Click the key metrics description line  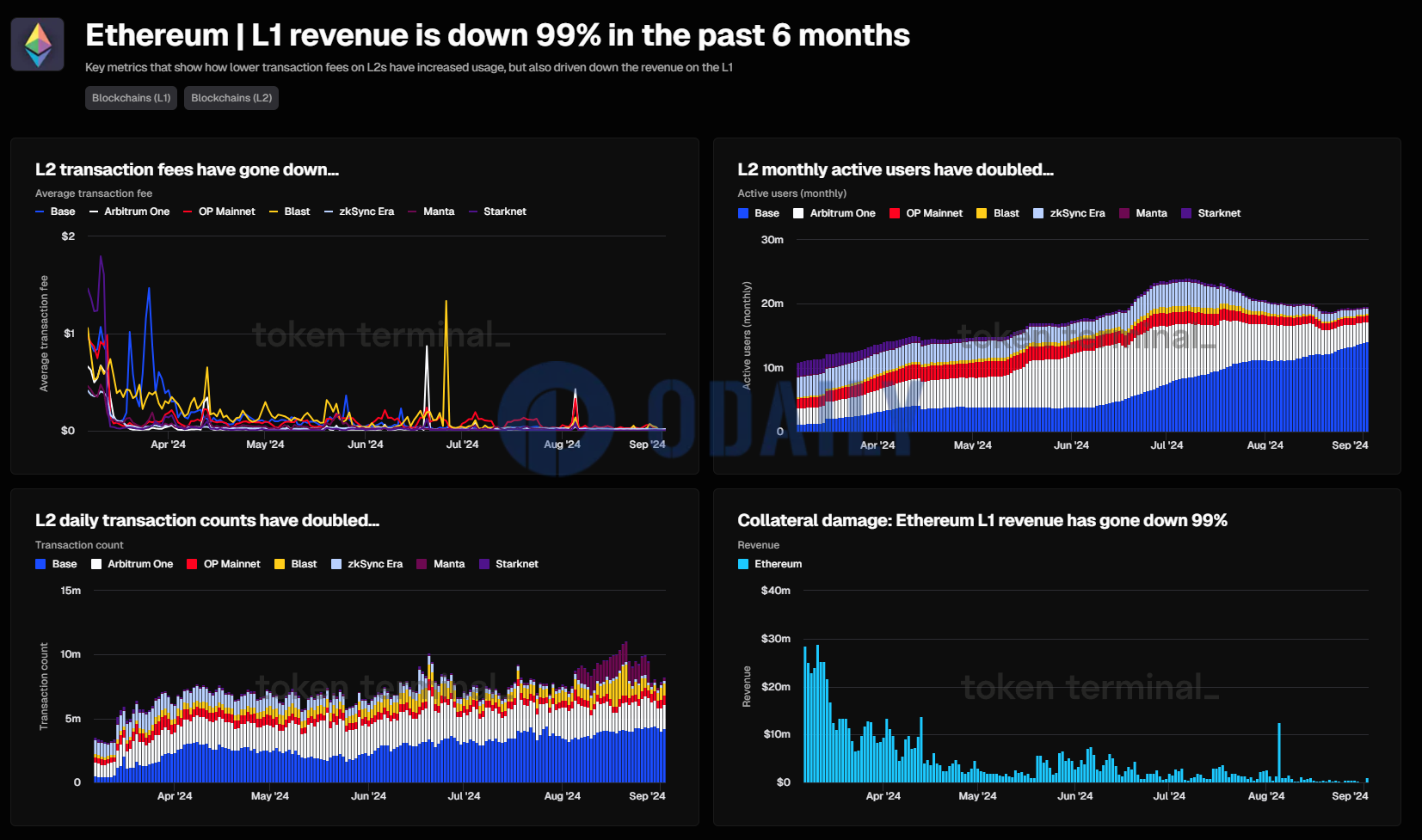tap(409, 67)
